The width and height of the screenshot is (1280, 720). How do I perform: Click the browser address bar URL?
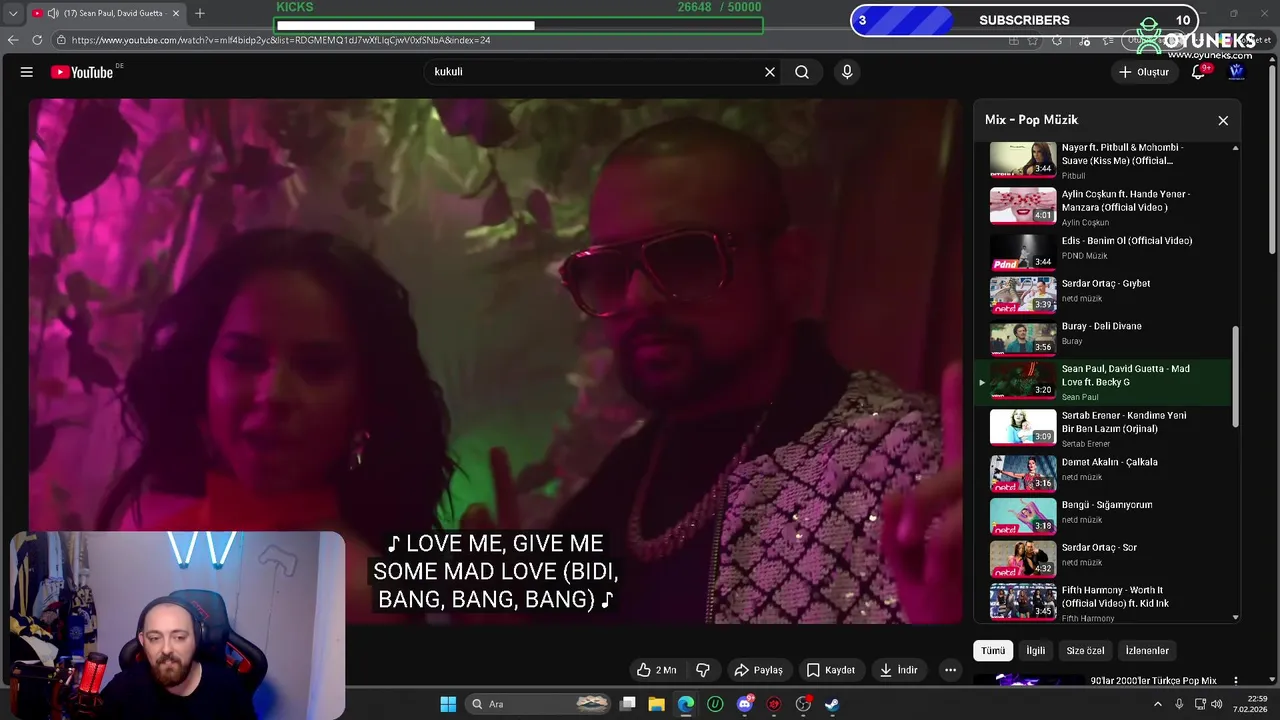(281, 40)
